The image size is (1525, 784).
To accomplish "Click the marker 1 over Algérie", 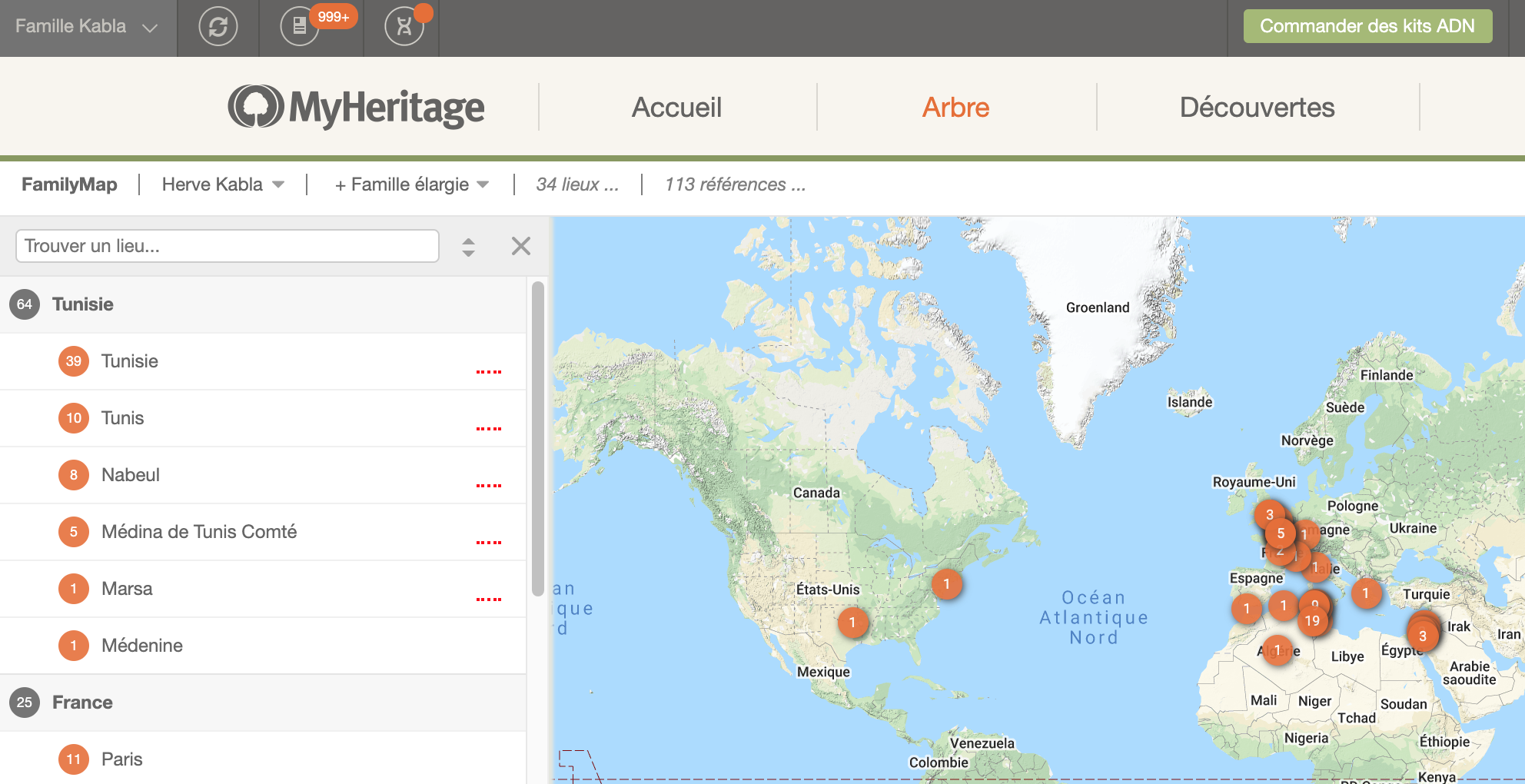I will pos(1277,650).
